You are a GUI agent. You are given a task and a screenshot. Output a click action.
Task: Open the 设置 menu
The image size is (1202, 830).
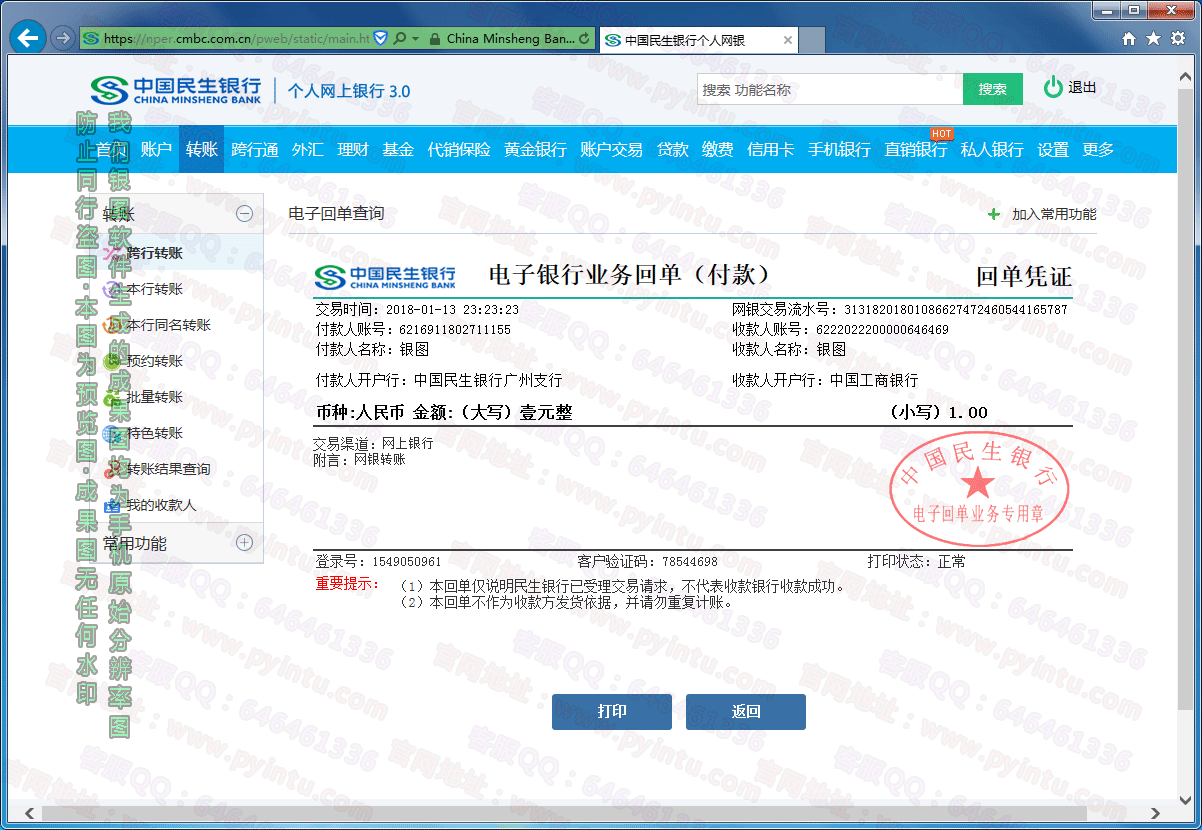(1053, 149)
